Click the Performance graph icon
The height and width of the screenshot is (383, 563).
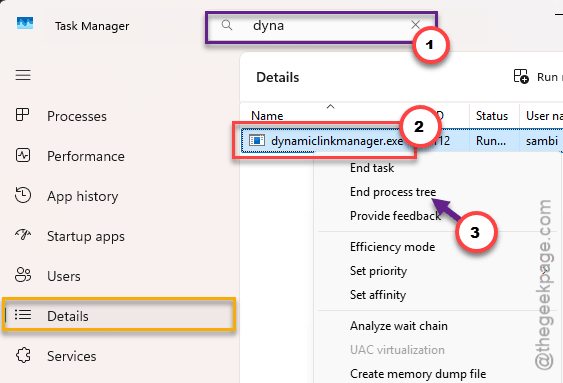(x=23, y=155)
